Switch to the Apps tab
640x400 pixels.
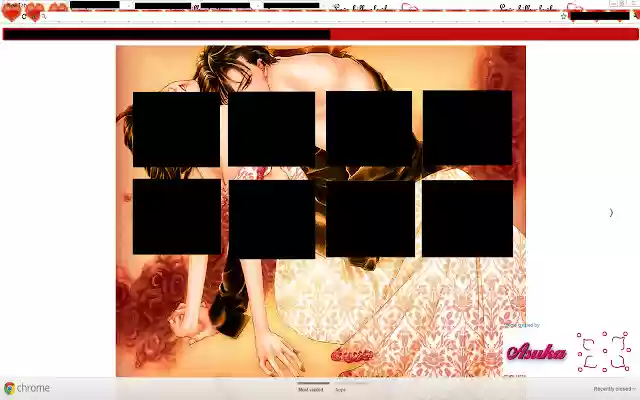tap(340, 390)
